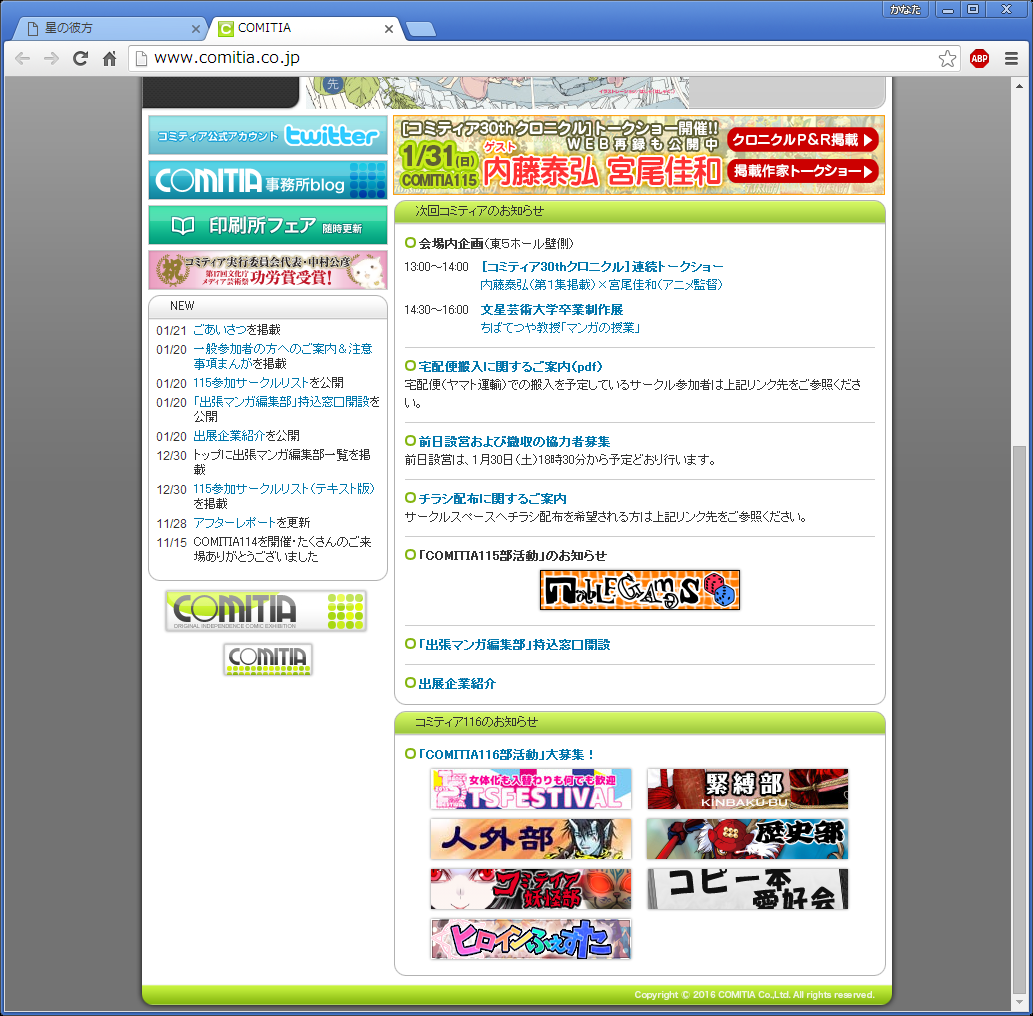Click the NEW section header
Viewport: 1033px width, 1016px height.
267,307
